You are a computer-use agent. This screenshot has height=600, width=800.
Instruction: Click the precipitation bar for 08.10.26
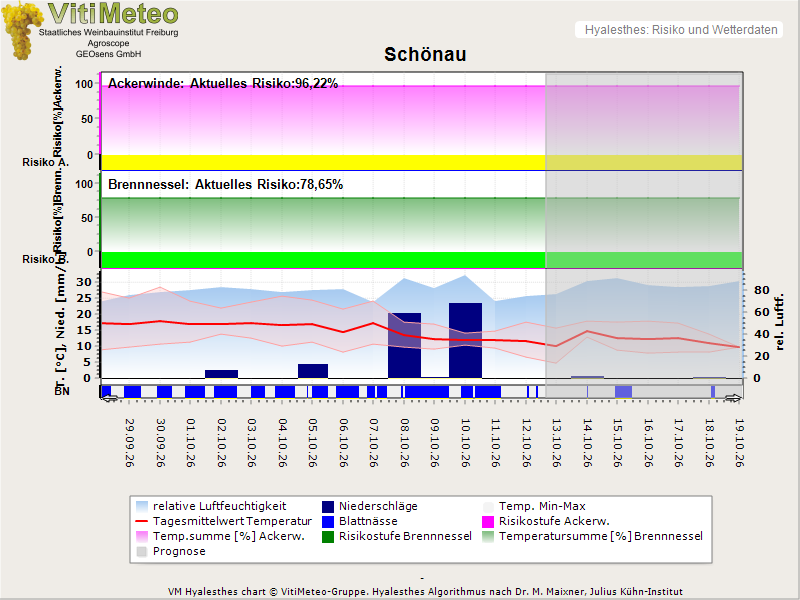tap(405, 345)
